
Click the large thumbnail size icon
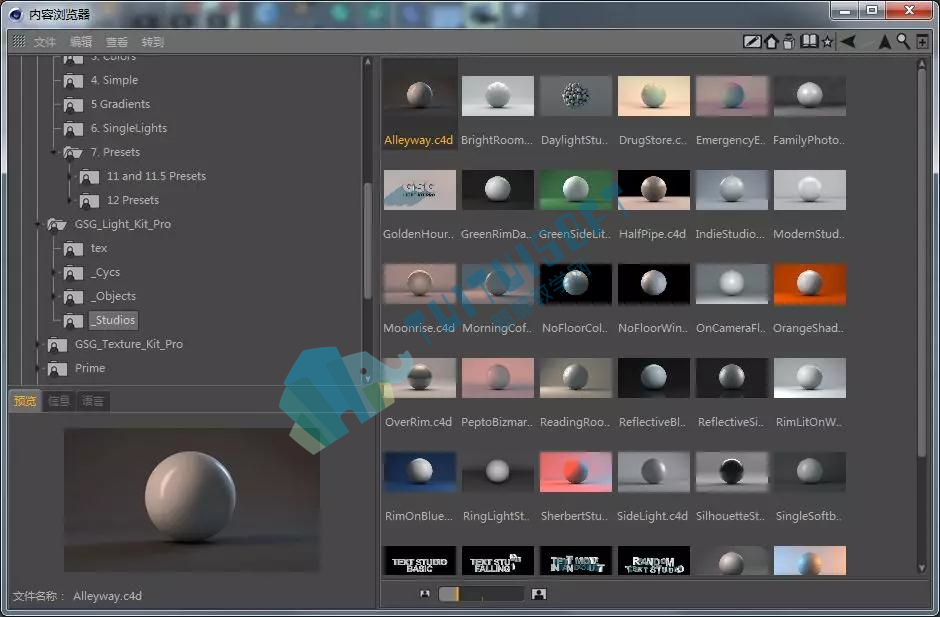pos(538,594)
